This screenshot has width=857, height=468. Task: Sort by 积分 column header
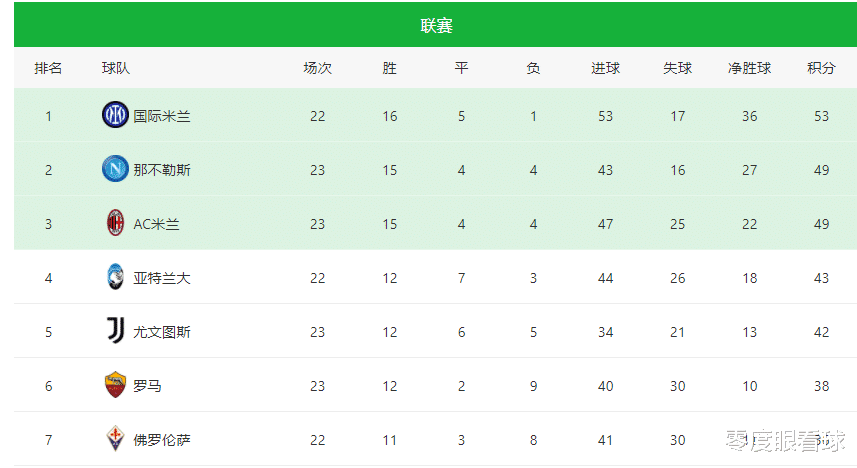(821, 68)
